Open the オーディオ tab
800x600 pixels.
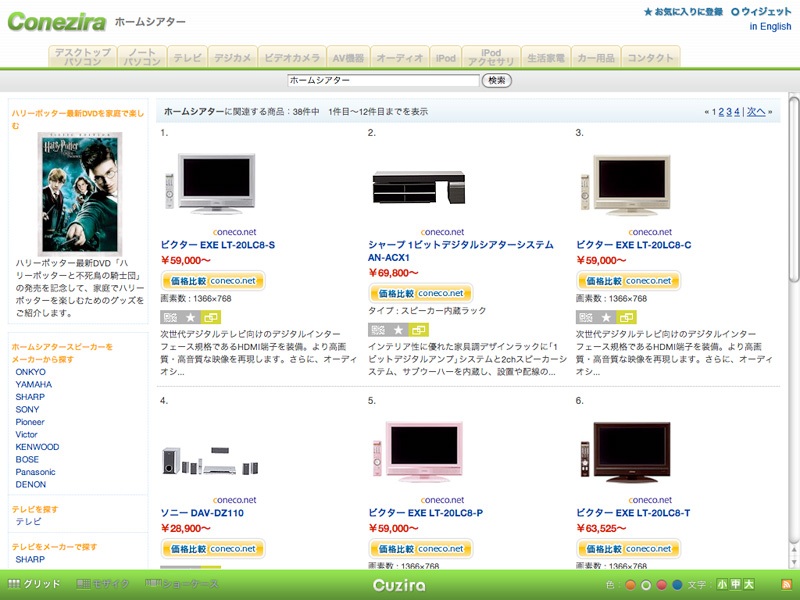coord(400,58)
